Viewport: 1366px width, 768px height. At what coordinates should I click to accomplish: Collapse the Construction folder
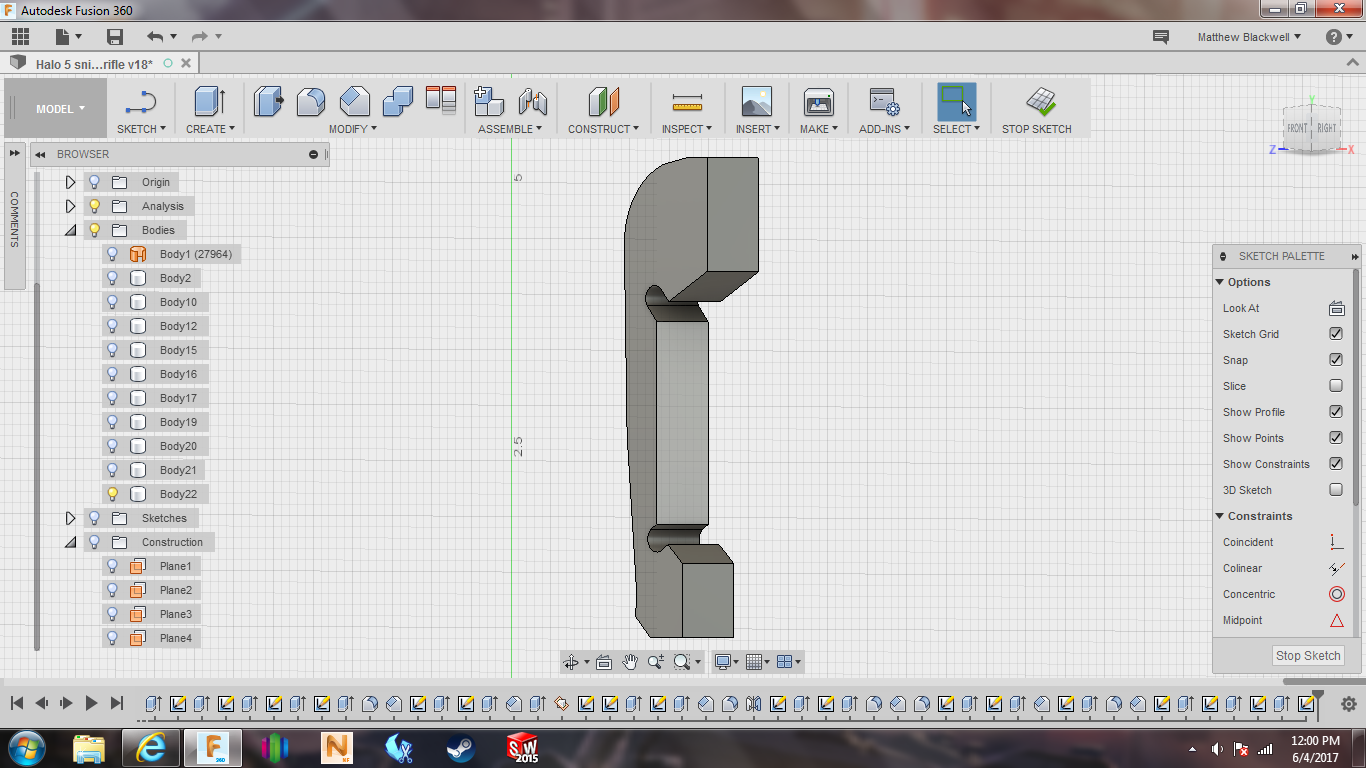pos(70,542)
